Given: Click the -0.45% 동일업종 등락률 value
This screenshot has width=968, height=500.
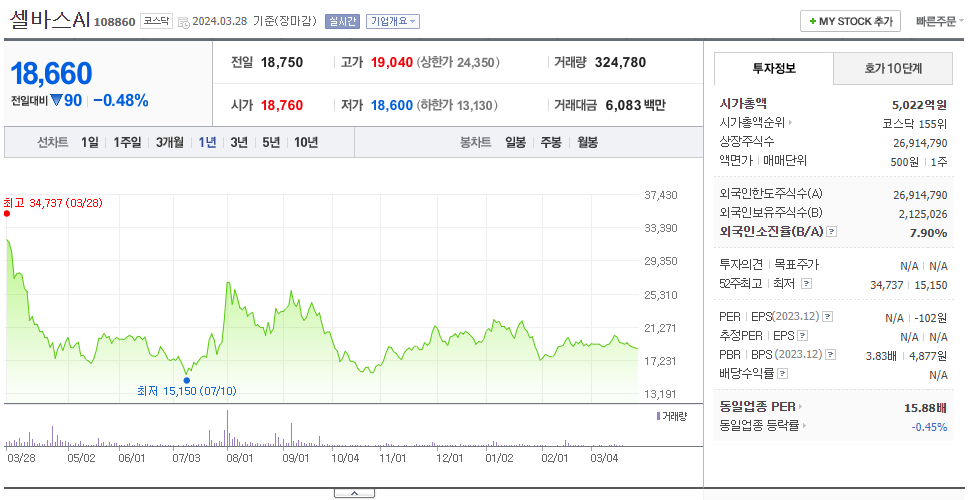Looking at the screenshot, I should click(929, 427).
